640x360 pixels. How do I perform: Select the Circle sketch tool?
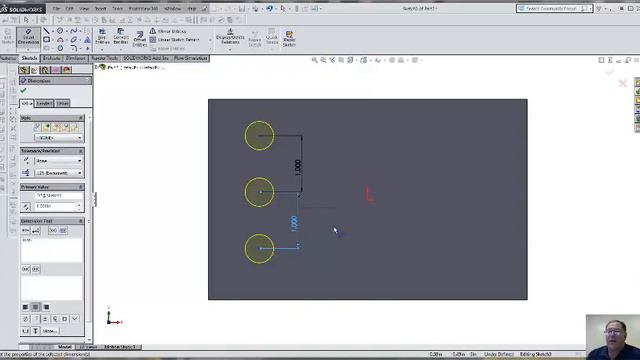pyautogui.click(x=60, y=31)
